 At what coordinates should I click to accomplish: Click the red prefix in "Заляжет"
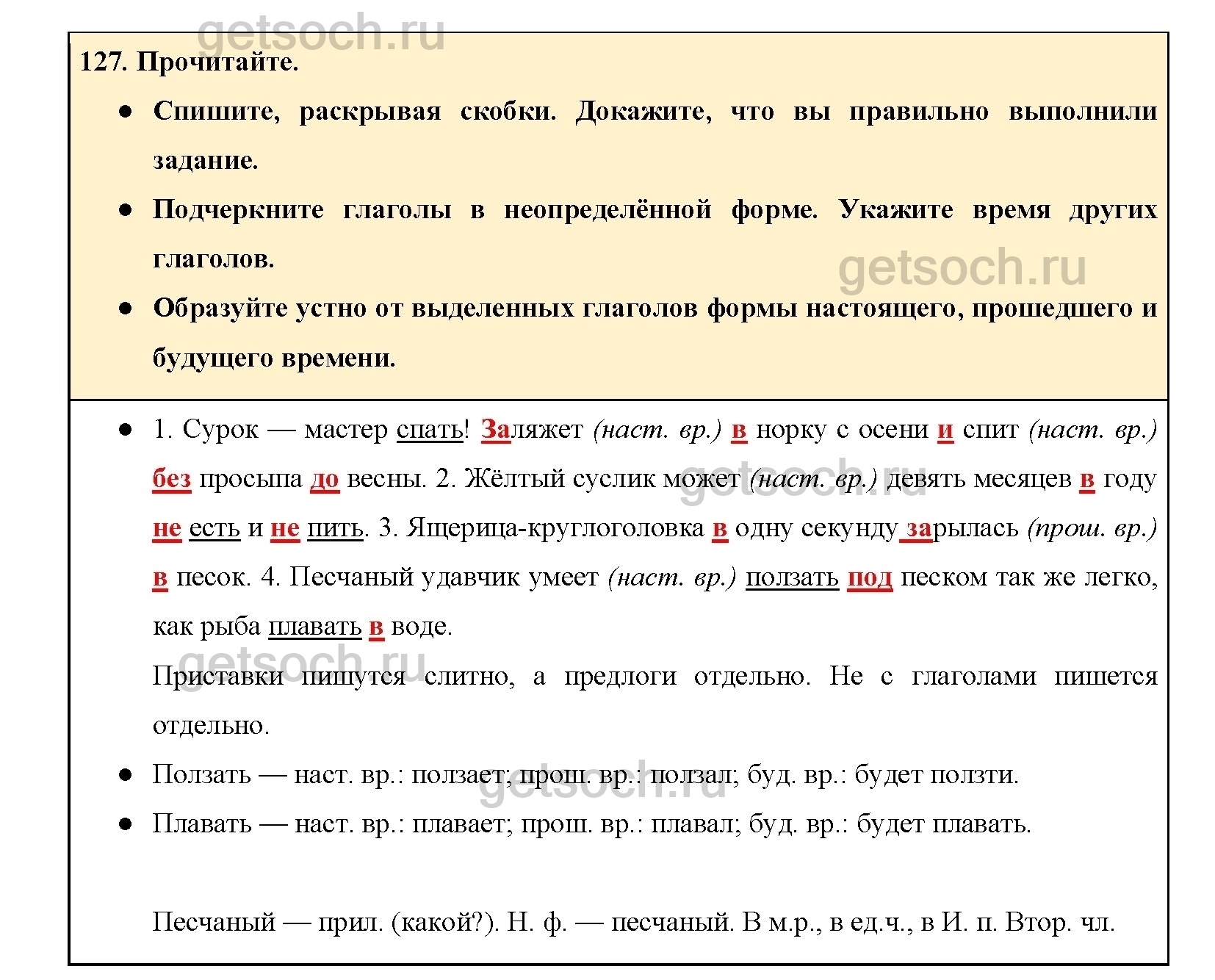(x=495, y=429)
